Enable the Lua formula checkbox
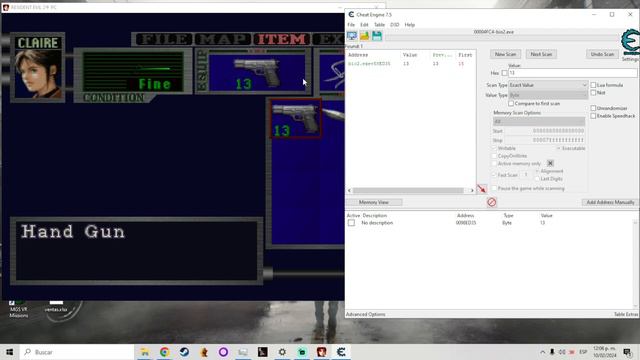 coord(593,85)
